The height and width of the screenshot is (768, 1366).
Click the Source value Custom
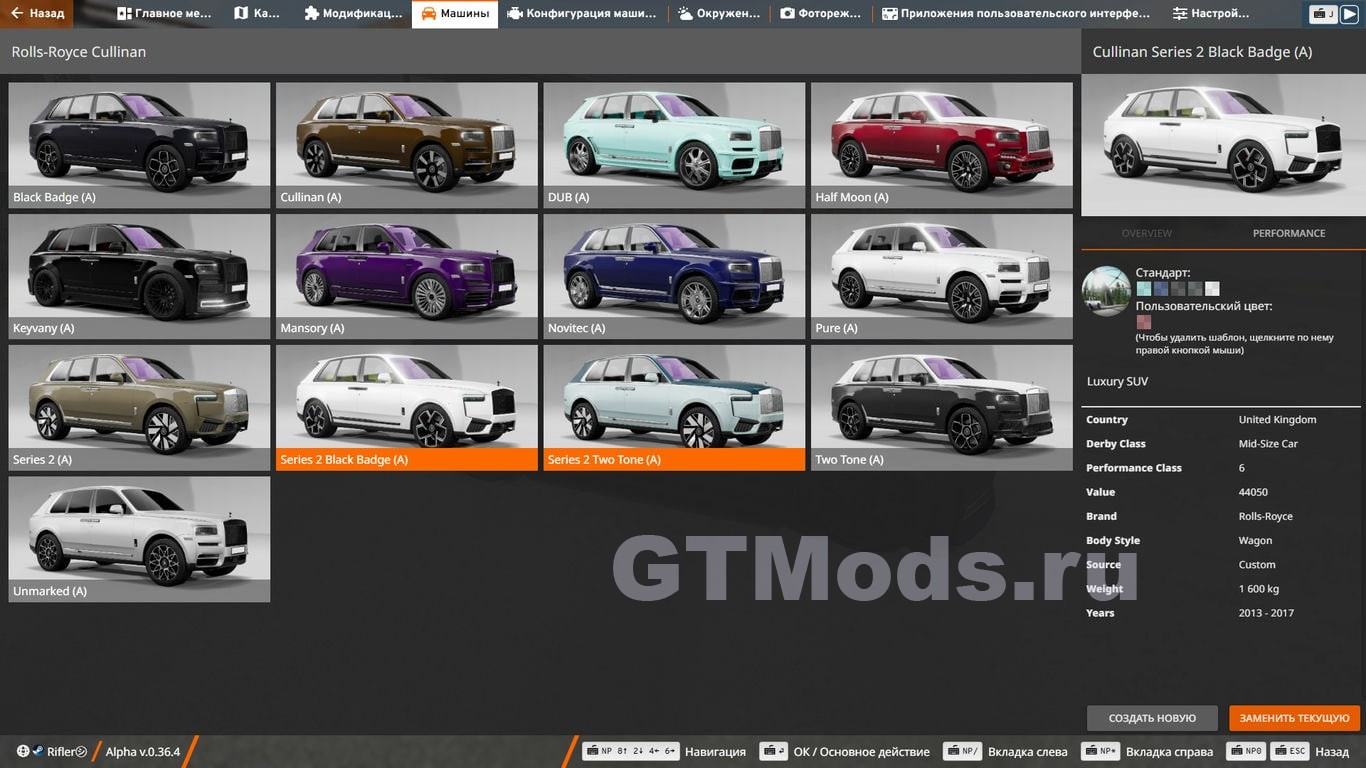1257,564
